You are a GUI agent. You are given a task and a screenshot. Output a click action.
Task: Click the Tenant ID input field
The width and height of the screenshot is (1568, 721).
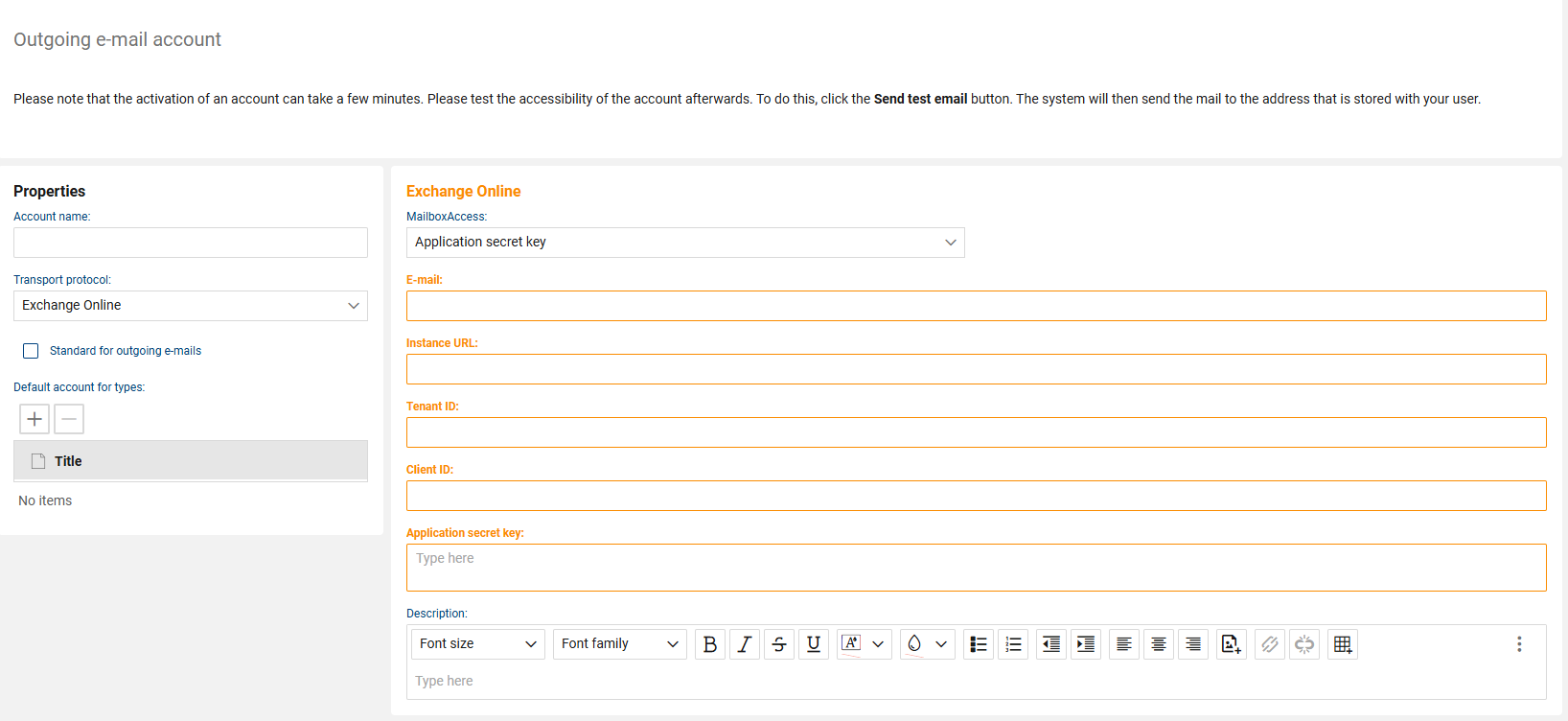977,432
